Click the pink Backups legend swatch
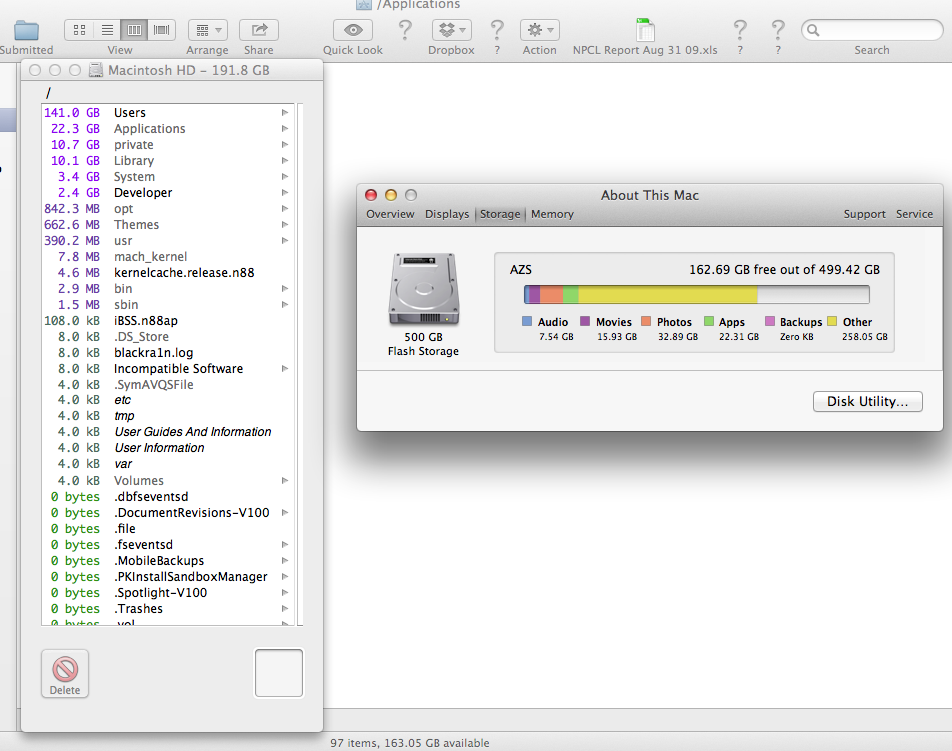 click(x=770, y=321)
